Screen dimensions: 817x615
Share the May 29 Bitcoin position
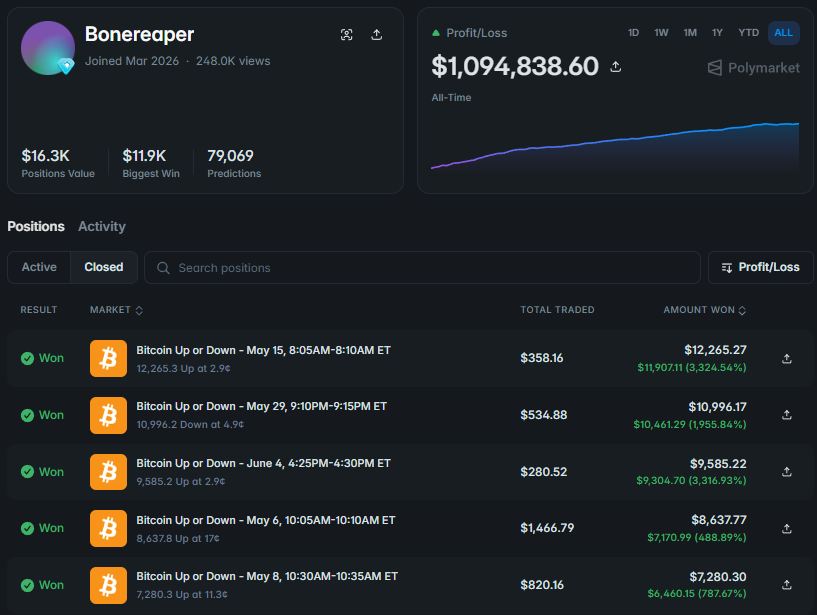pyautogui.click(x=787, y=415)
